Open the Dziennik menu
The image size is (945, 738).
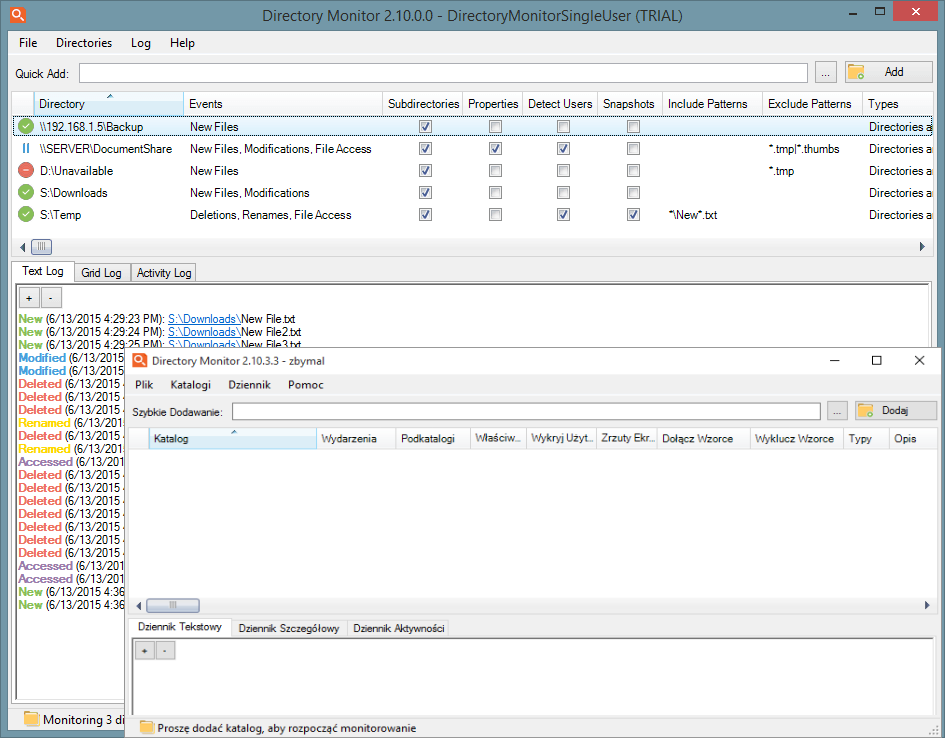[x=250, y=384]
